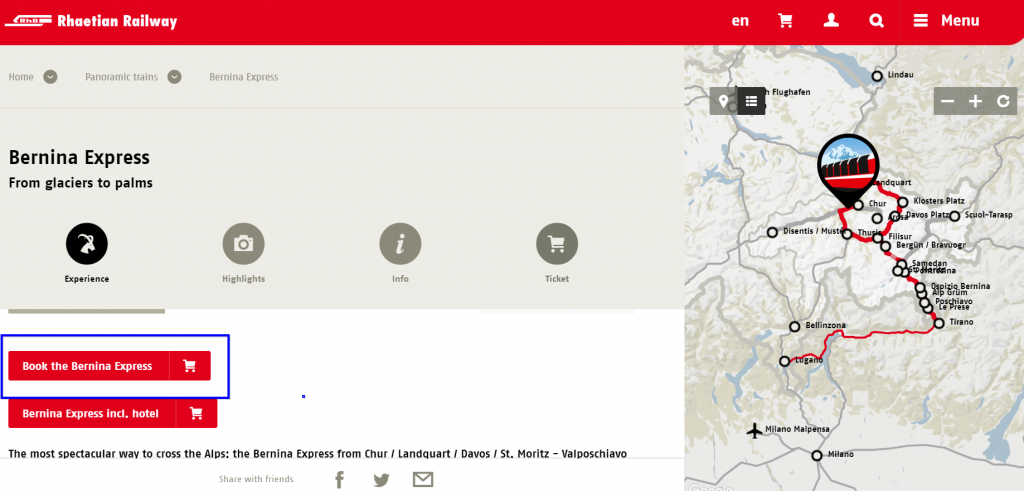Share on Facebook
This screenshot has height=491, width=1024.
click(340, 480)
